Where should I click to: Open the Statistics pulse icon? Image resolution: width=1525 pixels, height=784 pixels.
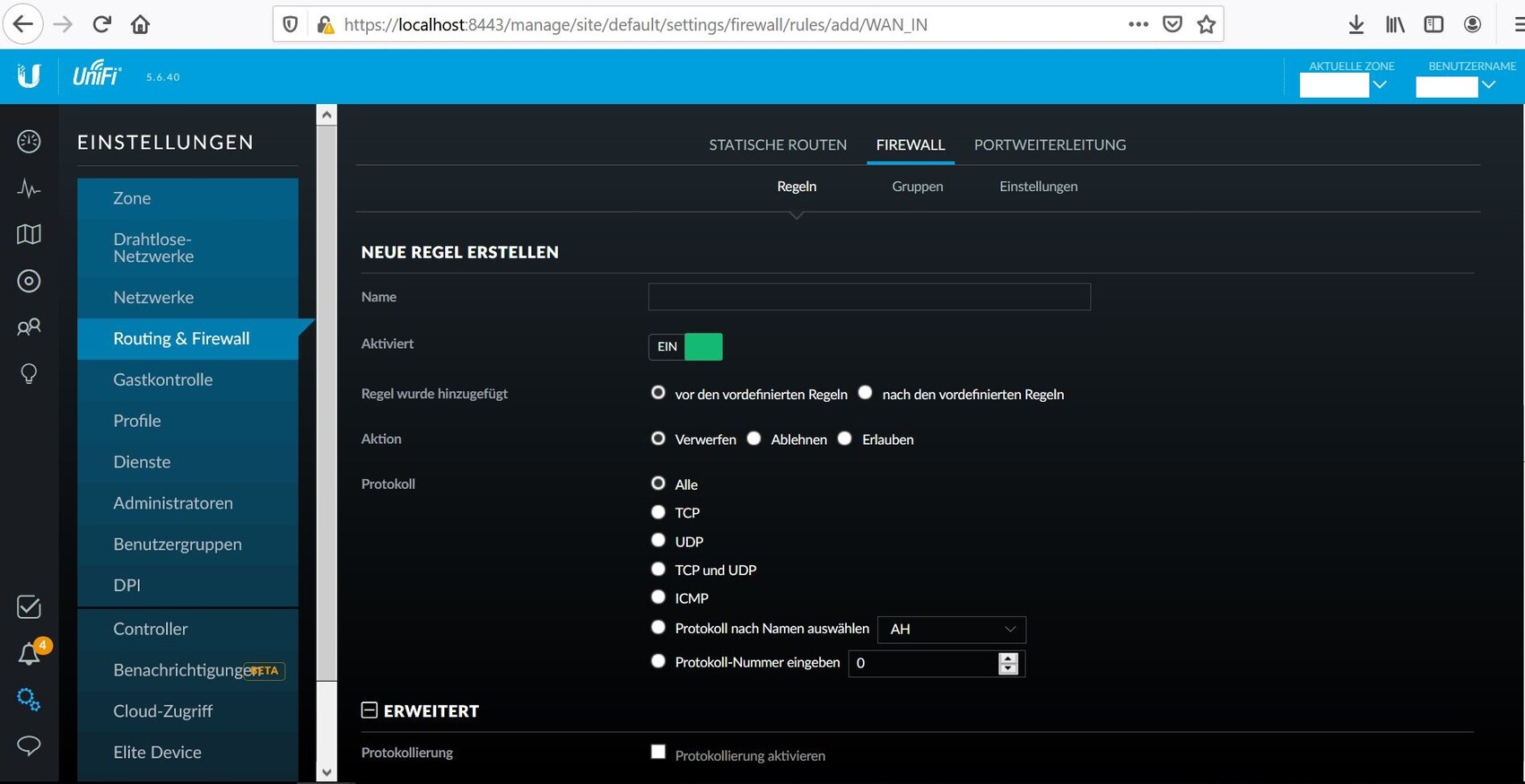coord(29,188)
